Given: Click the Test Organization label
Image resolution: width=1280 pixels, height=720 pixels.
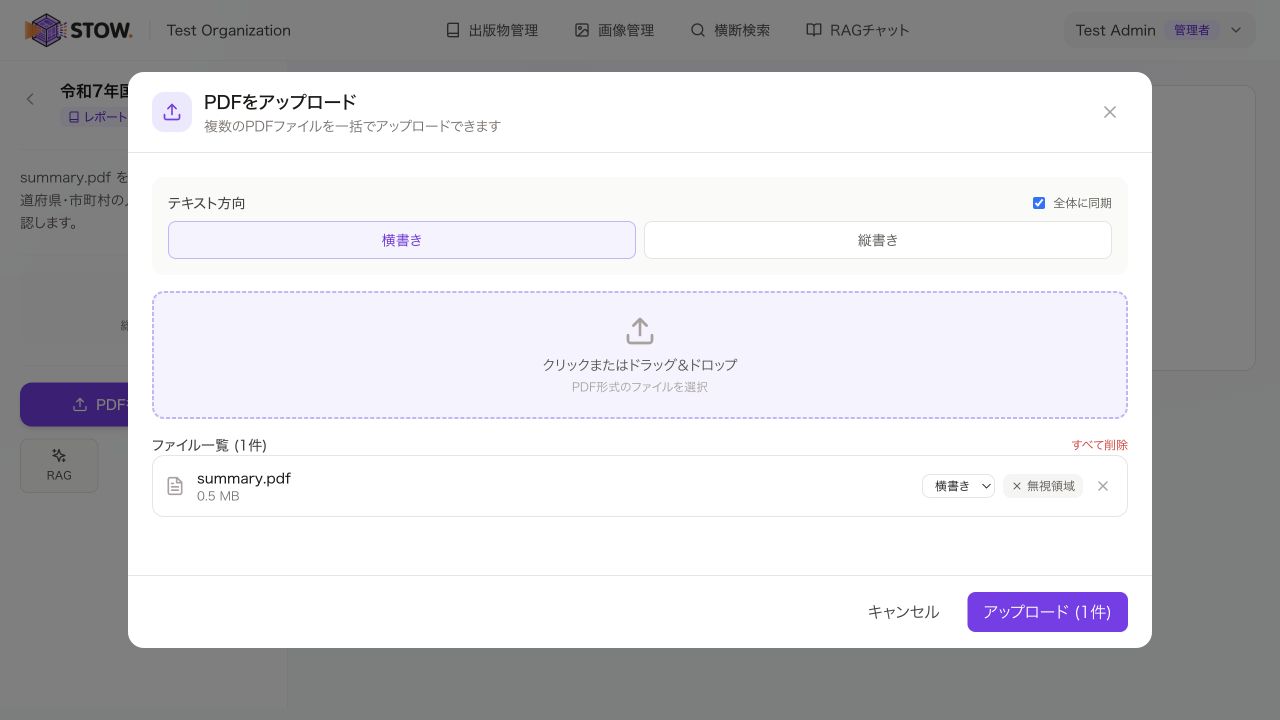Looking at the screenshot, I should tap(229, 30).
